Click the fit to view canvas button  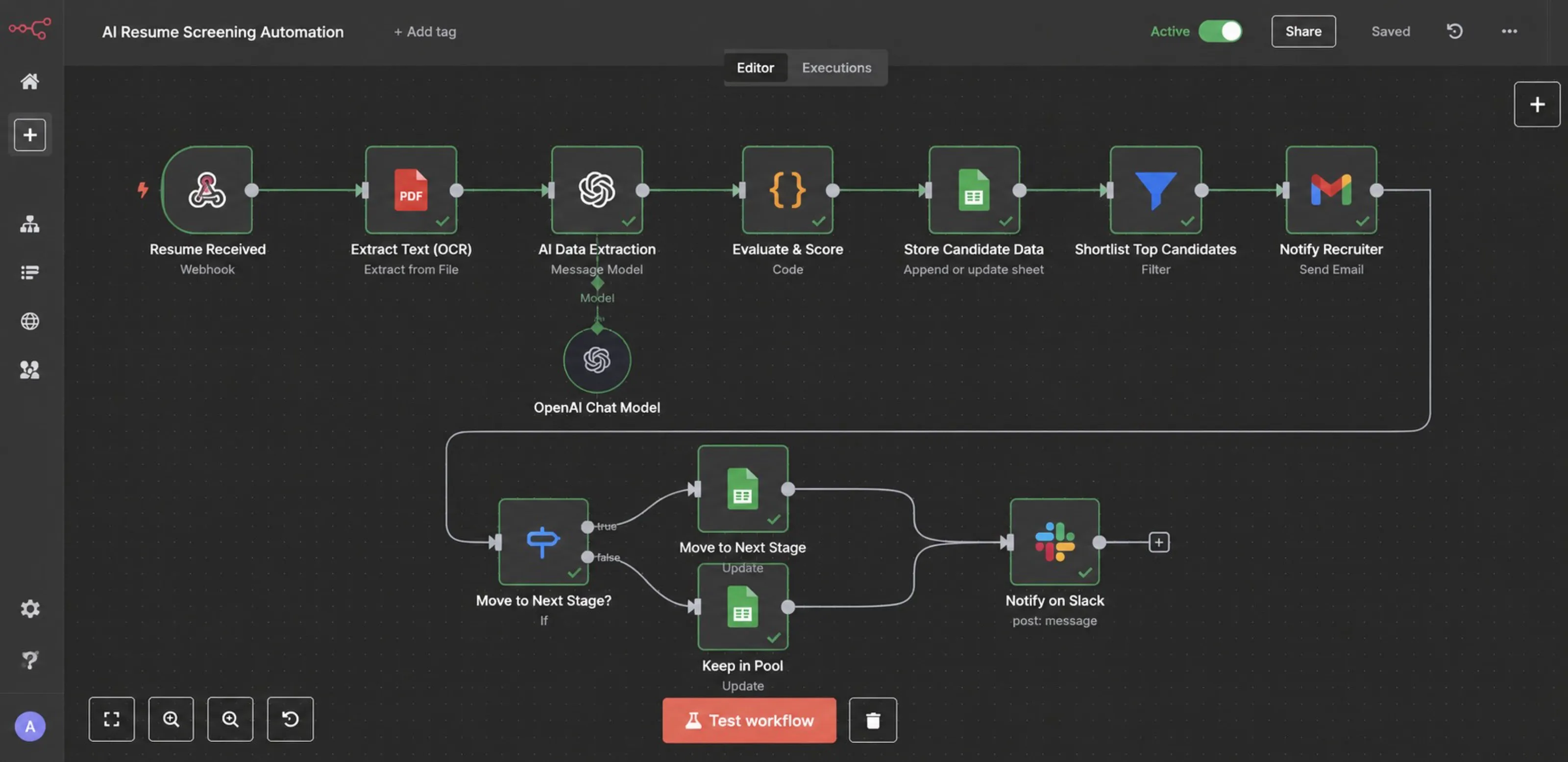point(111,719)
